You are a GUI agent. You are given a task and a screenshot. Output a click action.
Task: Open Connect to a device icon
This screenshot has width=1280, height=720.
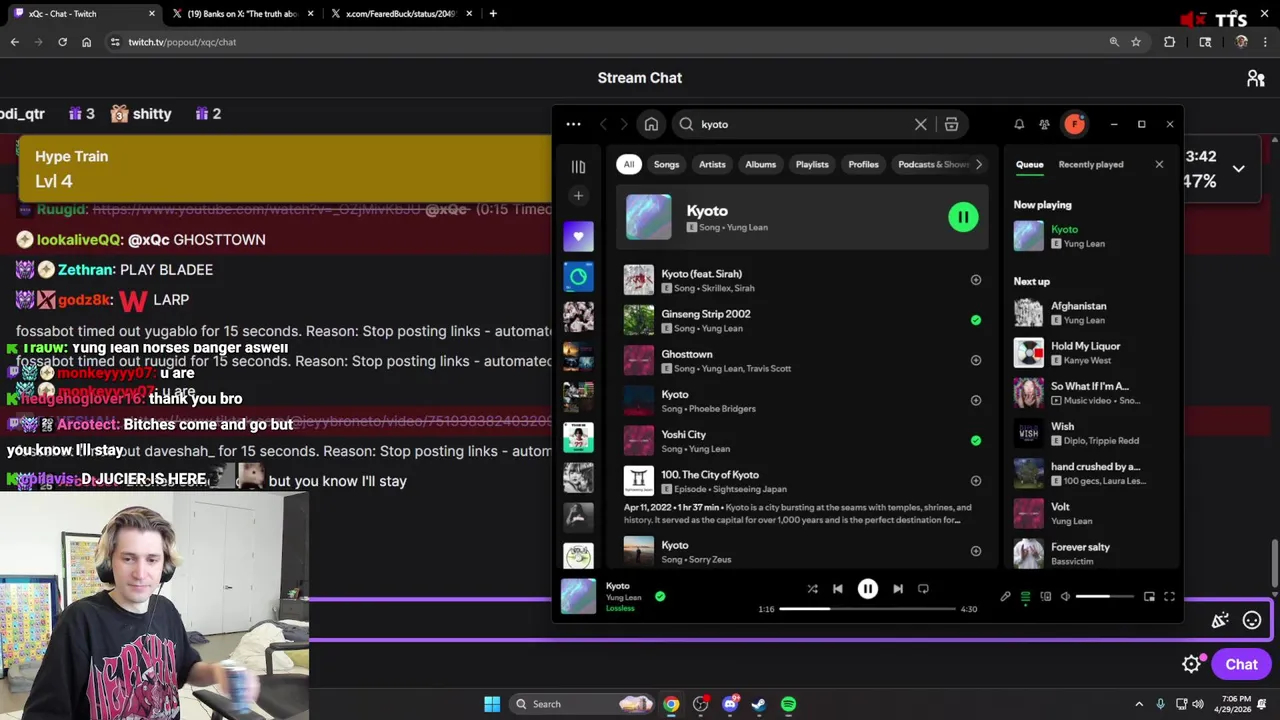pos(1046,597)
